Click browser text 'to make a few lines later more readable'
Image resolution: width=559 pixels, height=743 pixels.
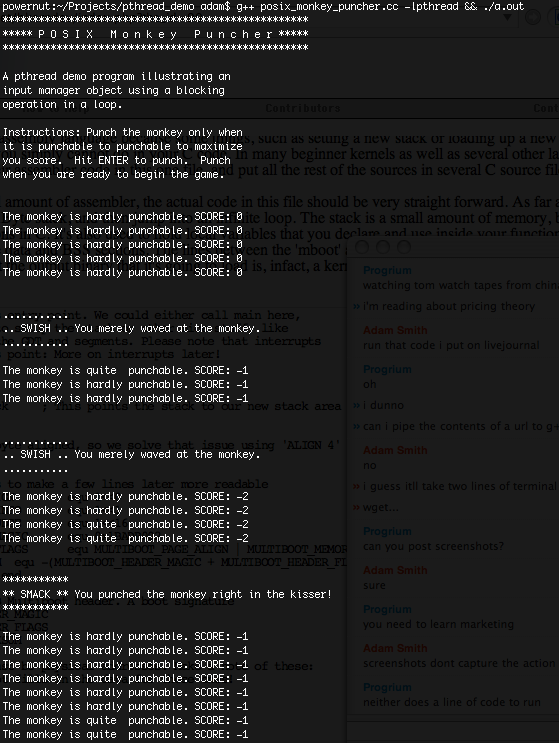pos(138,484)
